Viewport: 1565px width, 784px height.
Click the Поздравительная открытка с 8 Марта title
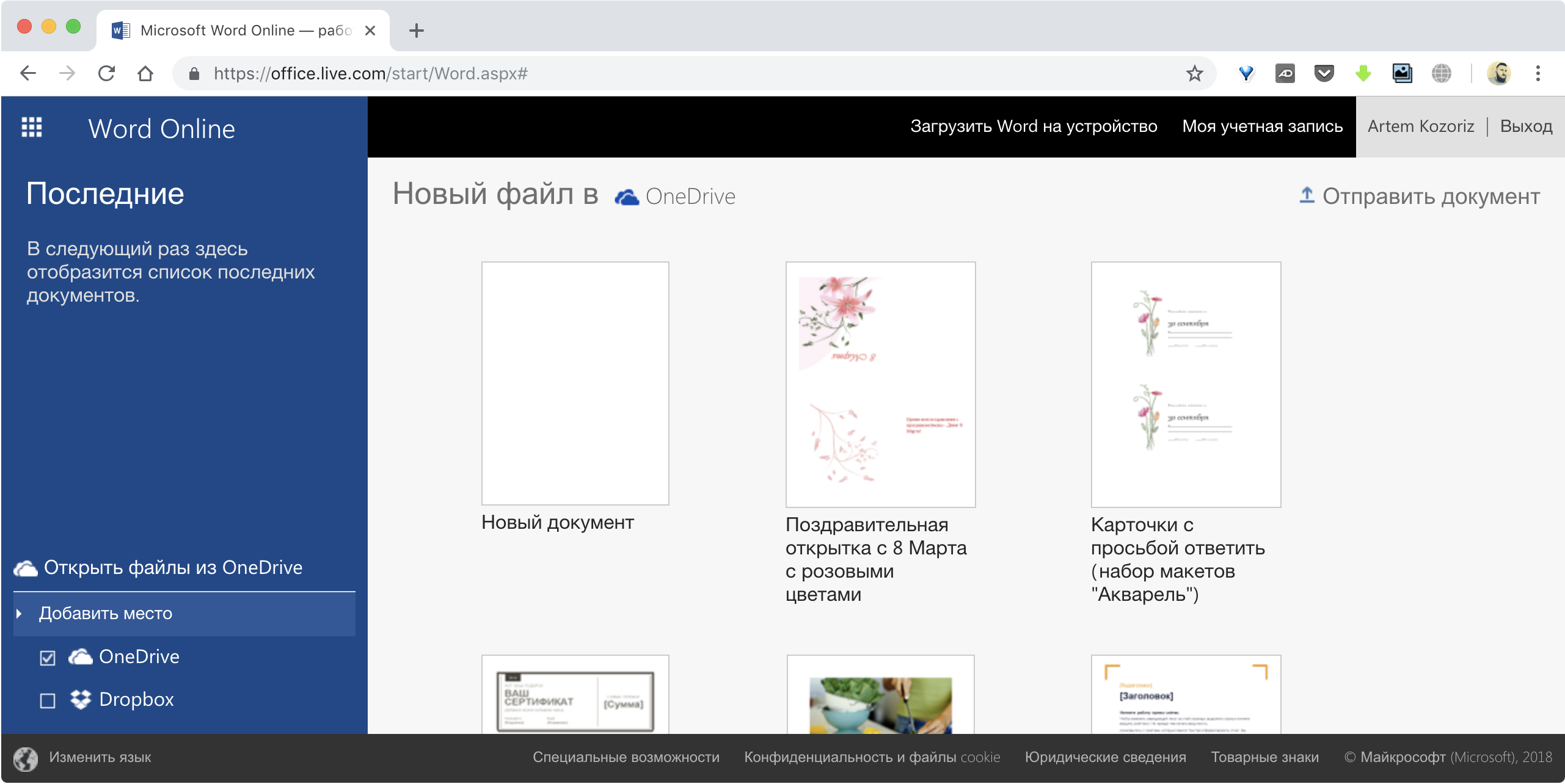876,559
